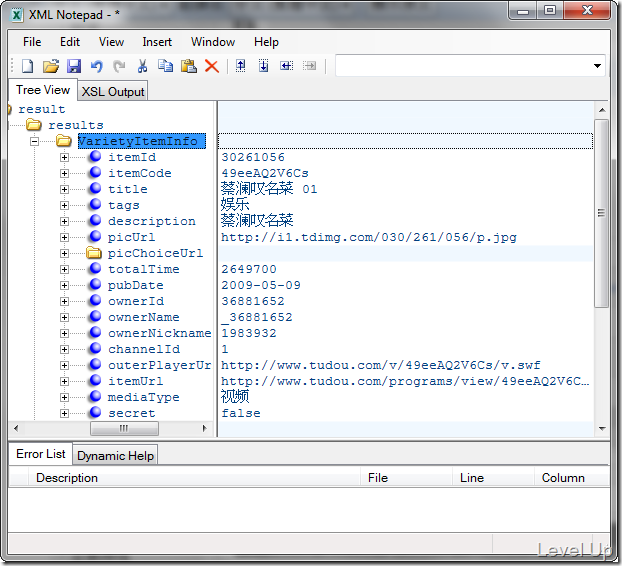Open the Window menu
The image size is (622, 566).
tap(213, 42)
